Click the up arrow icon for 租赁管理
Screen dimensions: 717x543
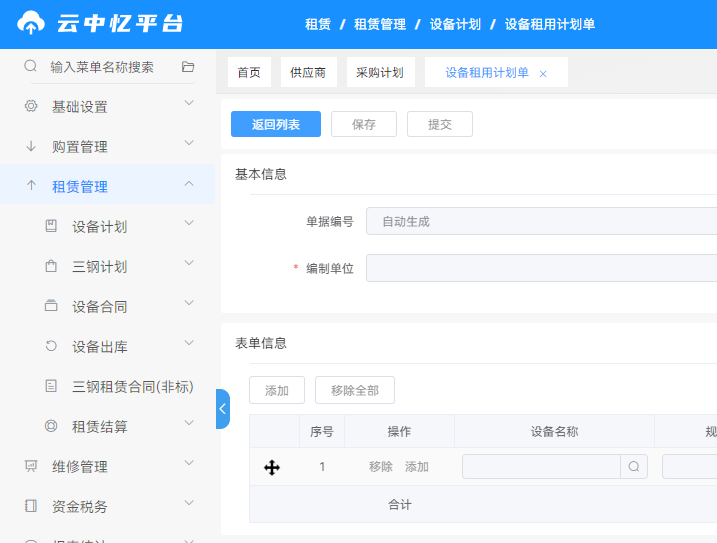[31, 185]
